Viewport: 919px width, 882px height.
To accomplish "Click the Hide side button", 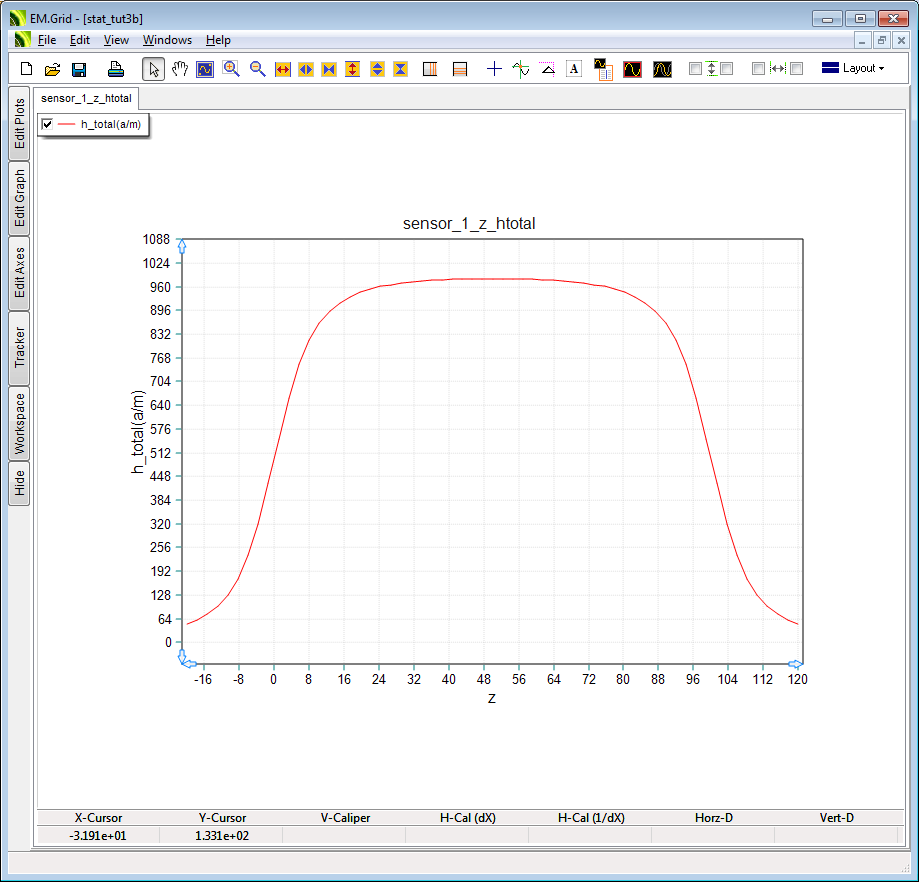I will click(x=19, y=484).
